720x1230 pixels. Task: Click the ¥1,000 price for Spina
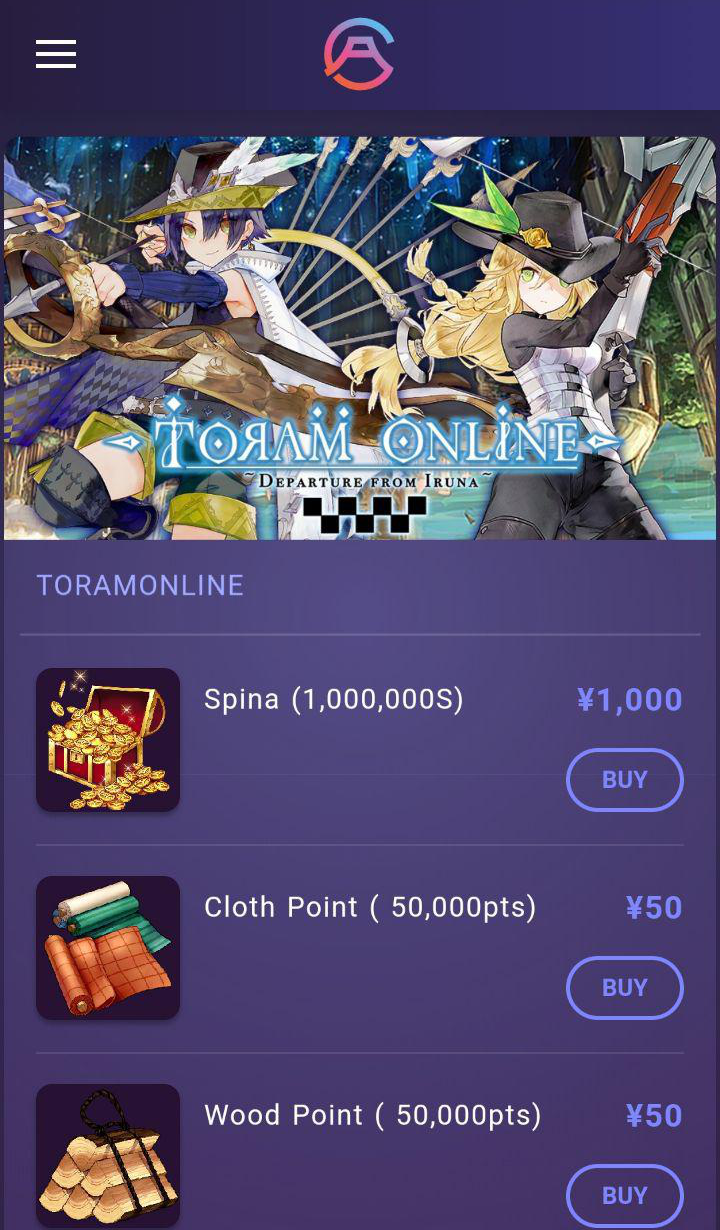[x=630, y=700]
